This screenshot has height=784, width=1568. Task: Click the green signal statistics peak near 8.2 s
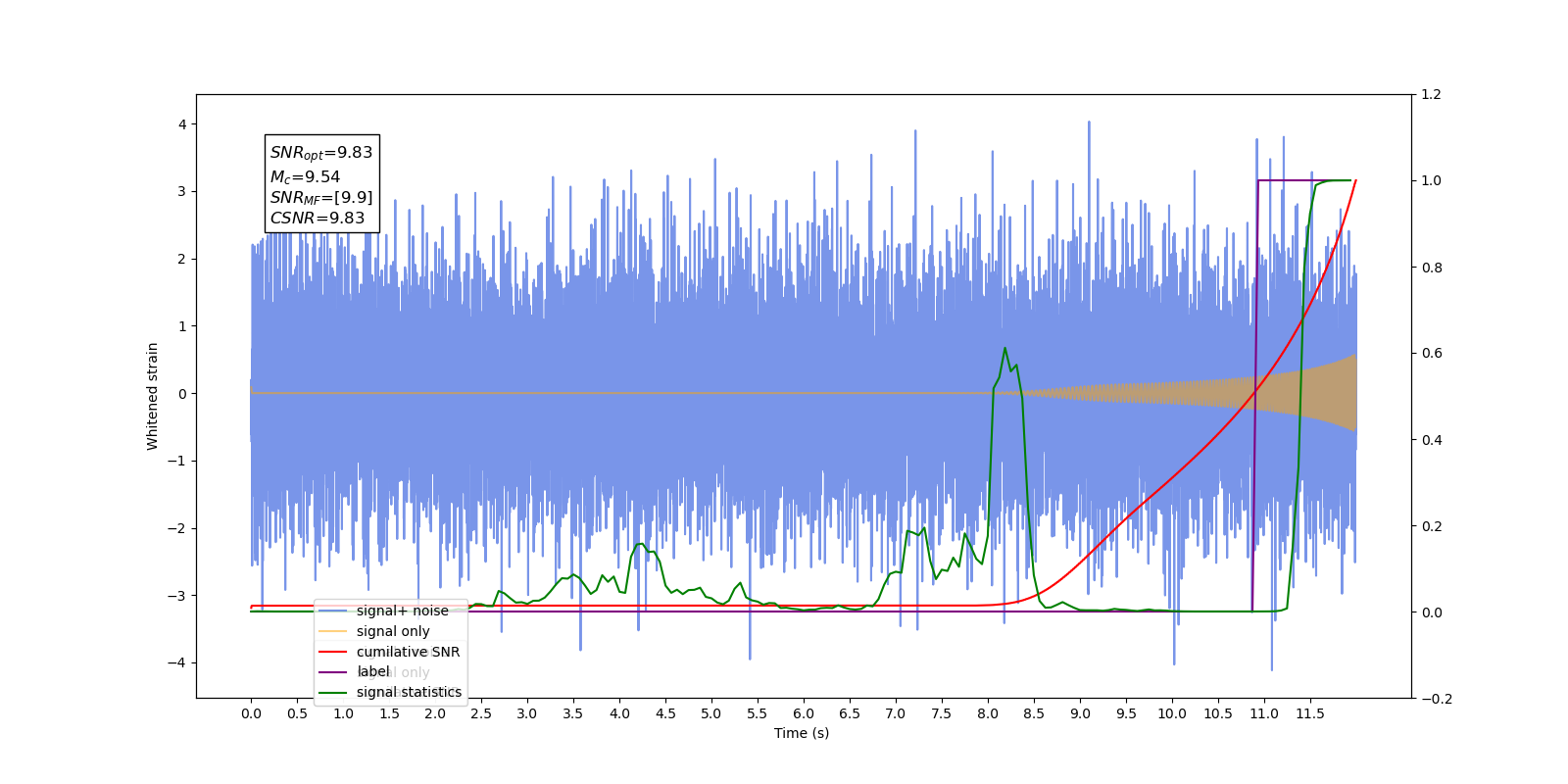pyautogui.click(x=1004, y=349)
